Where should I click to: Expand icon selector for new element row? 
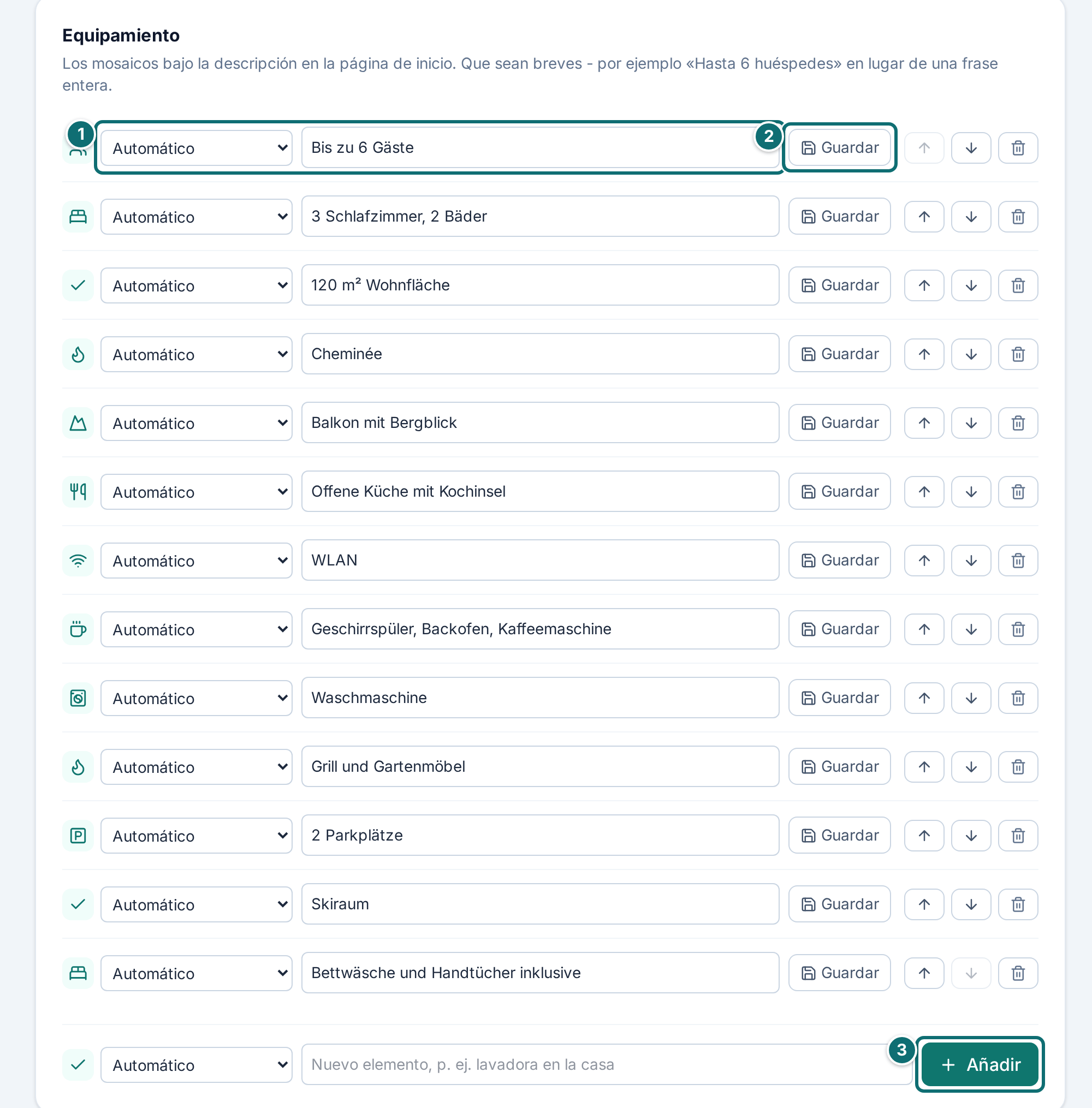pos(196,1065)
